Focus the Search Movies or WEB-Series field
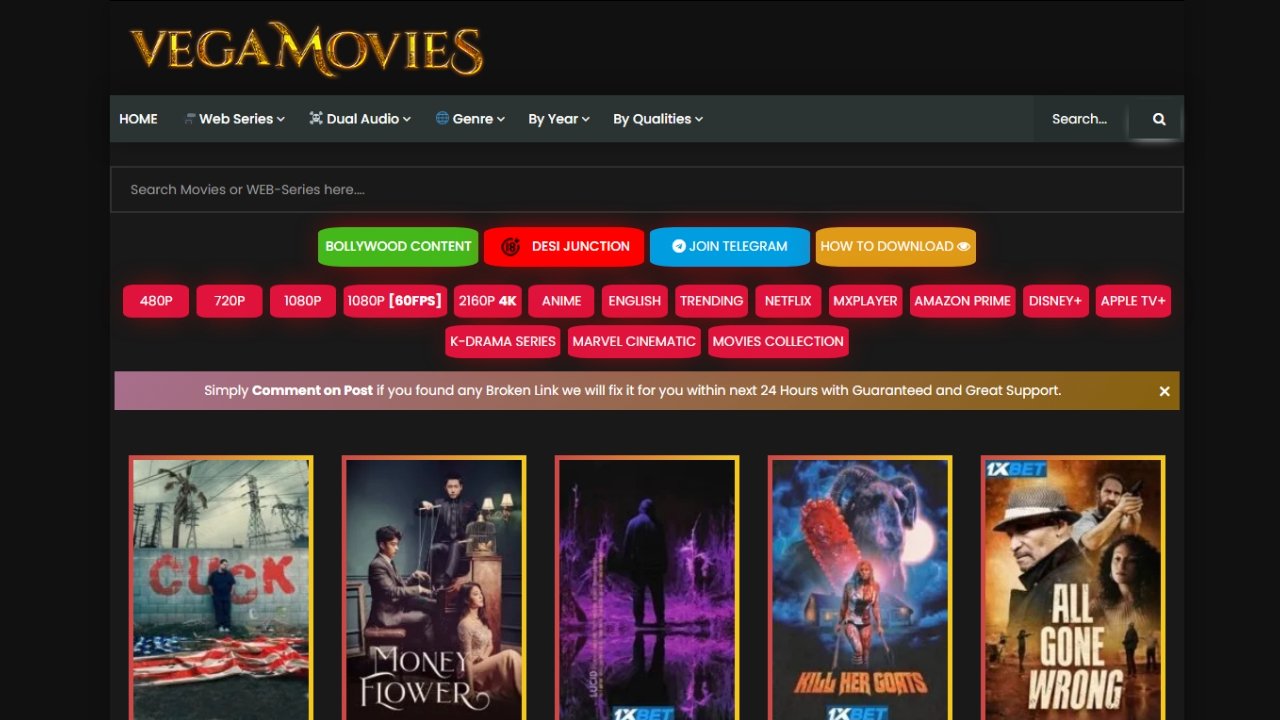1280x720 pixels. tap(646, 189)
